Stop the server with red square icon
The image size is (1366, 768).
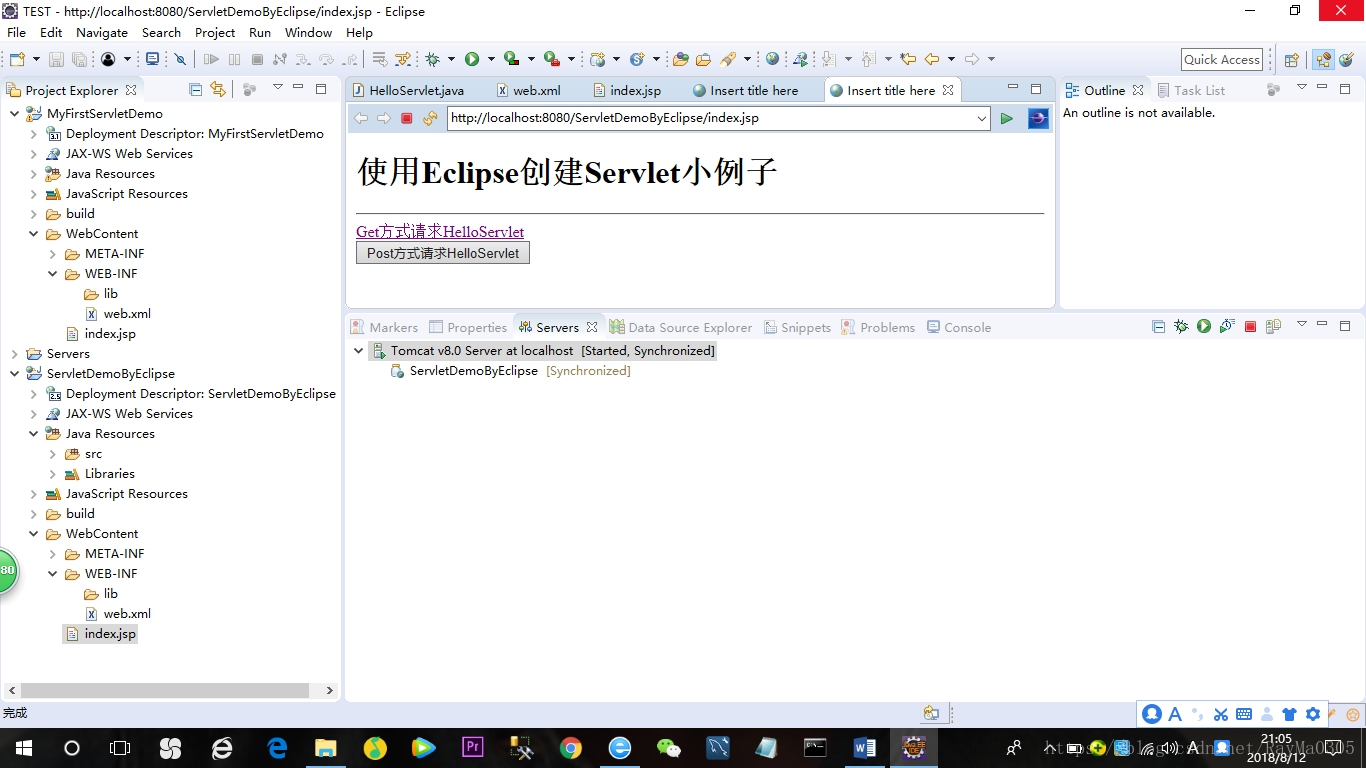1250,326
